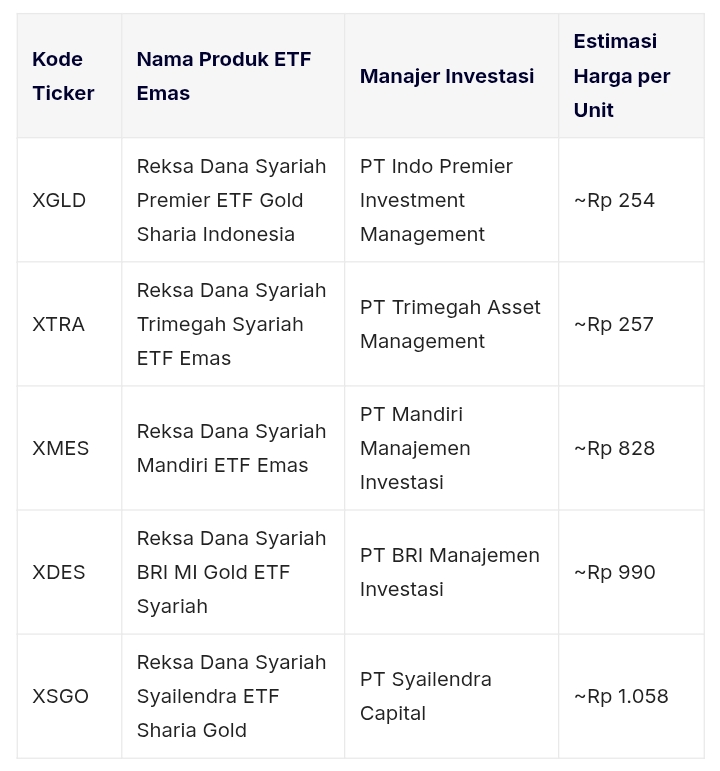Click BRI MI Gold ETF Syariah name
Image resolution: width=720 pixels, height=771 pixels.
coord(231,572)
